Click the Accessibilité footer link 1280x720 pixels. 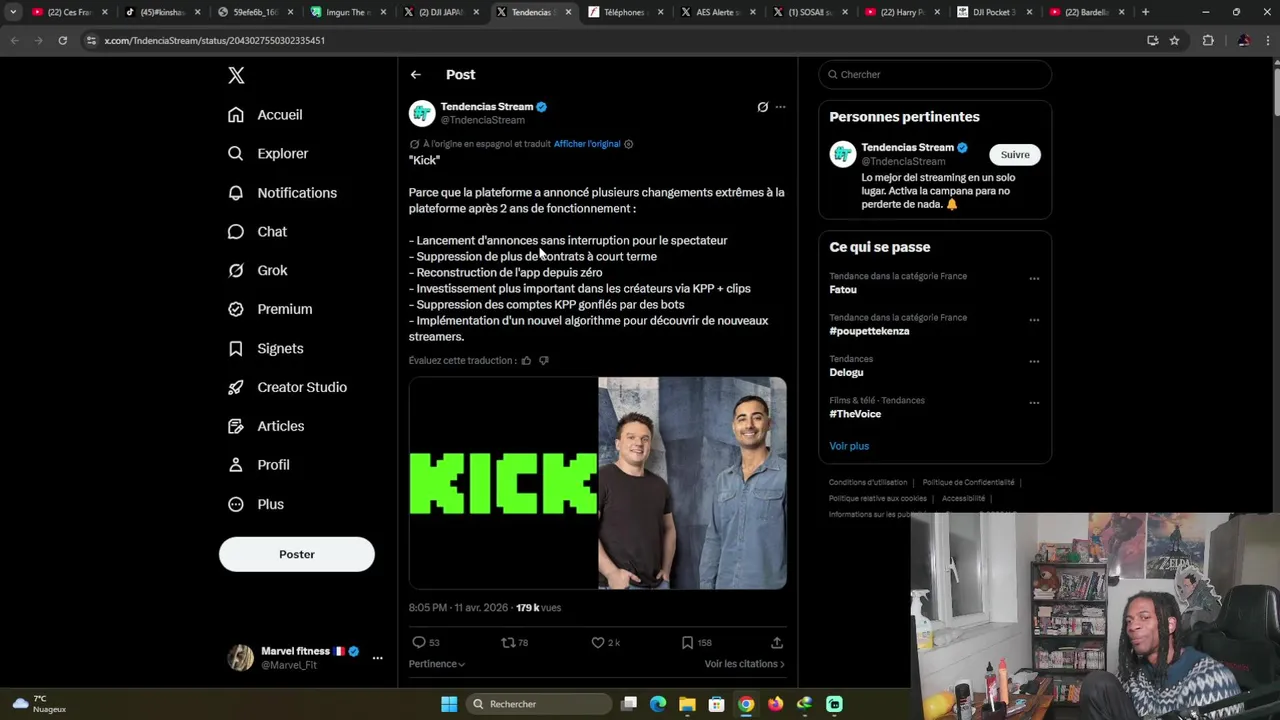(963, 499)
